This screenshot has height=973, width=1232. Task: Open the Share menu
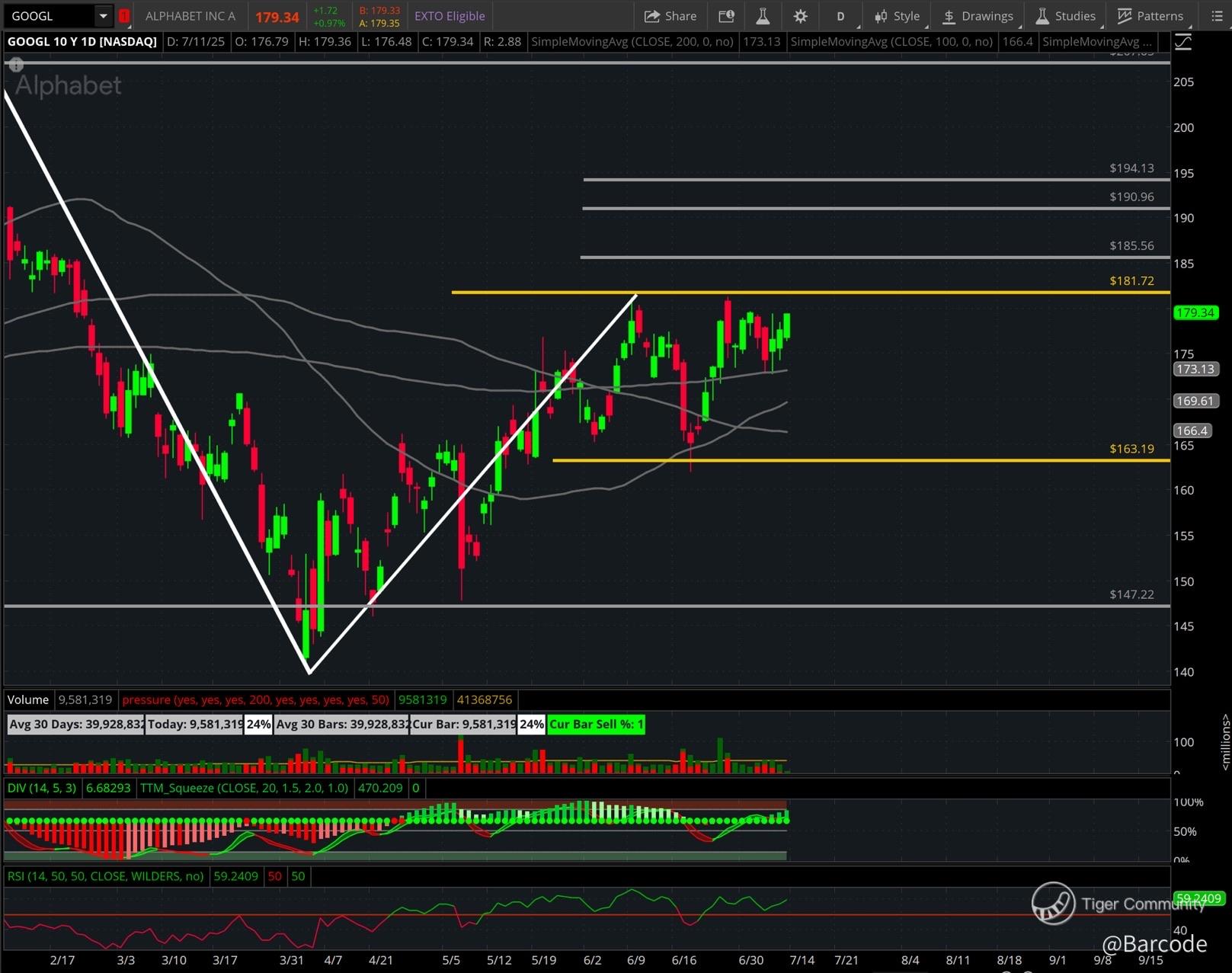click(670, 16)
